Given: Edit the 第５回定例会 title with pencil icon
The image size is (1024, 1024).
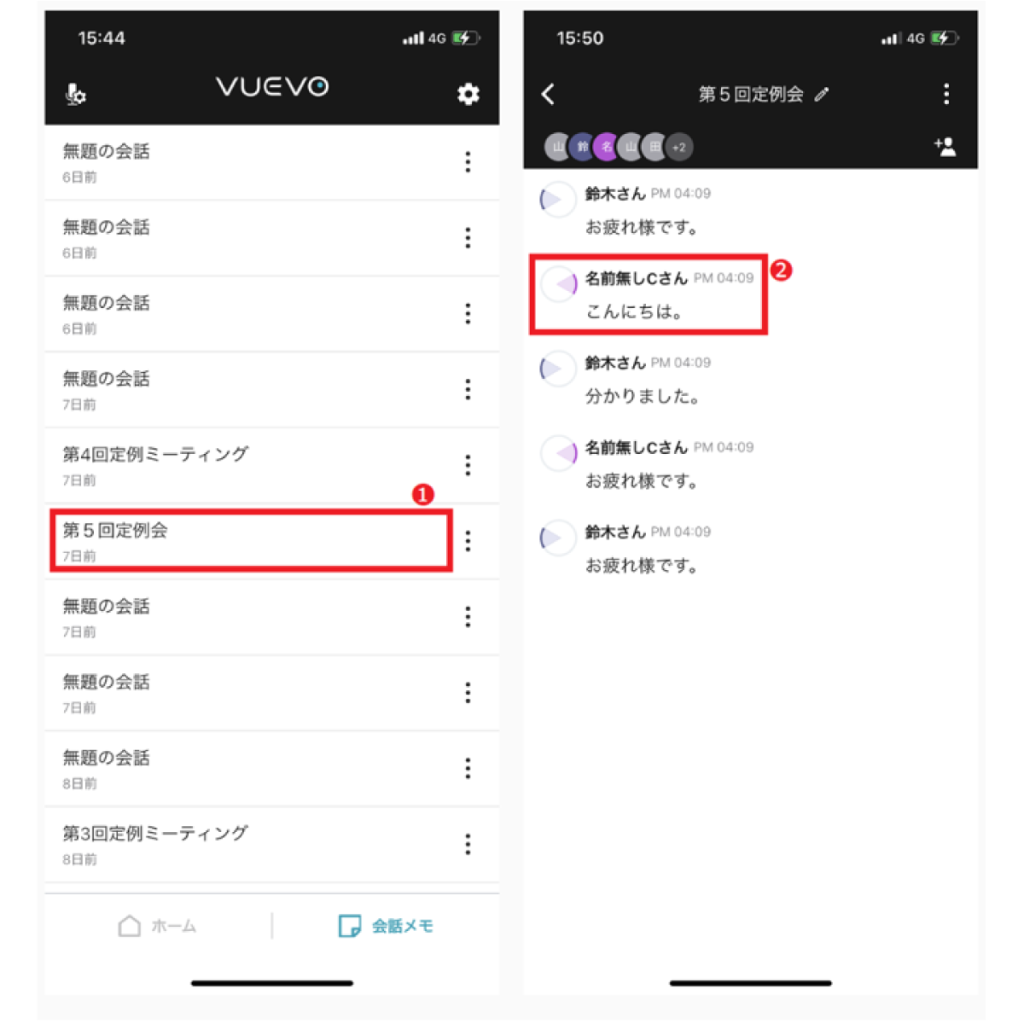Looking at the screenshot, I should [822, 95].
